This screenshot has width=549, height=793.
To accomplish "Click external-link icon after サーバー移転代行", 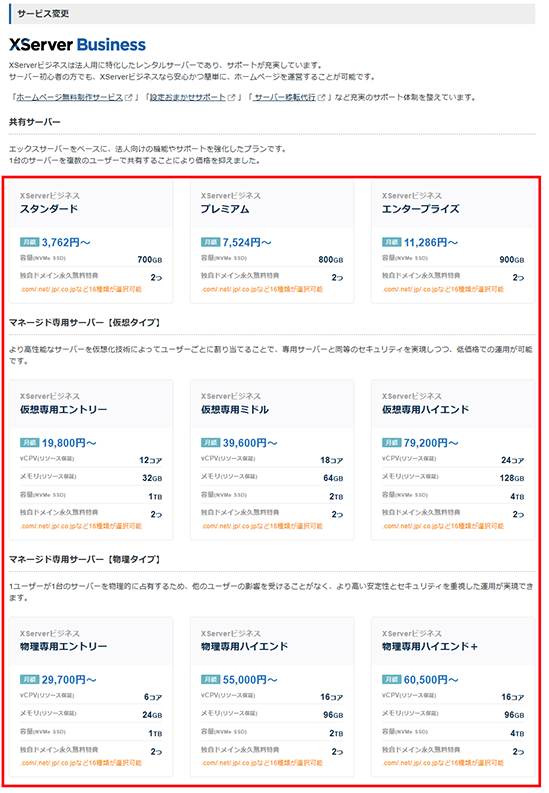I will (322, 97).
